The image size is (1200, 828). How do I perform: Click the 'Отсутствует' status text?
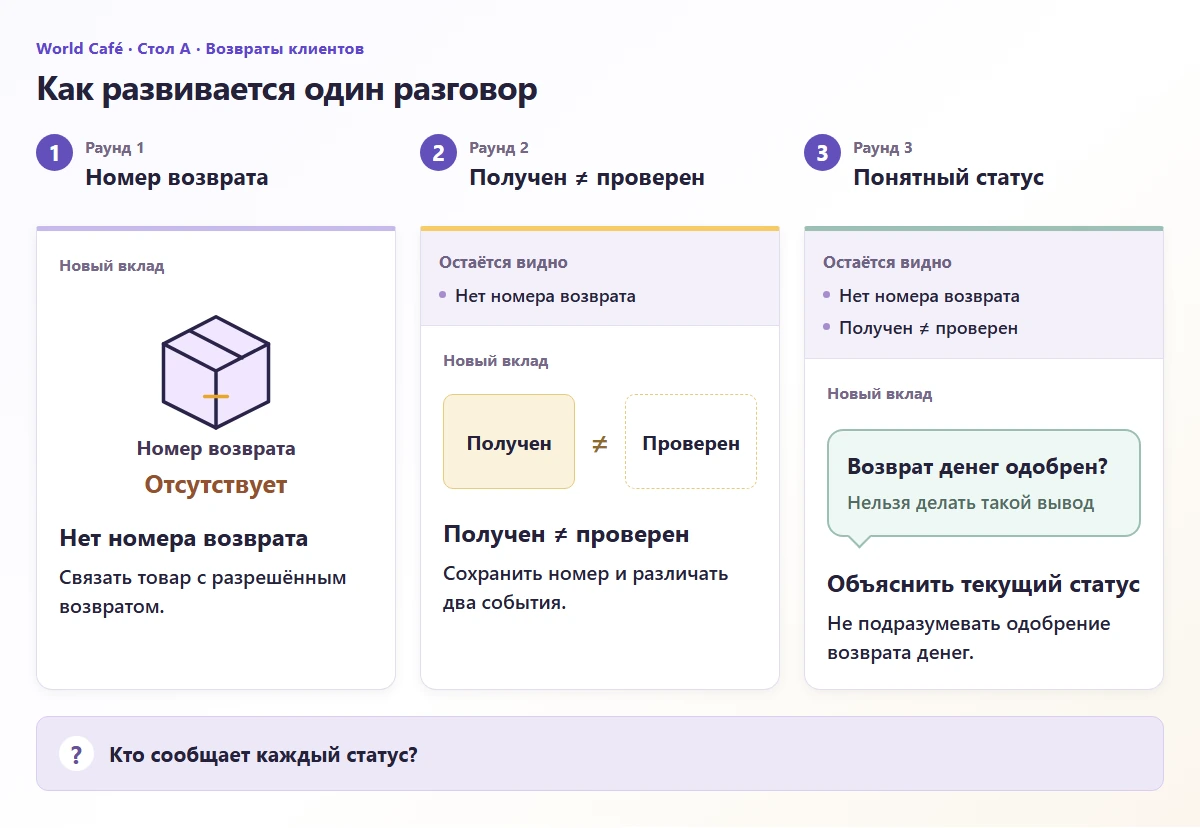point(216,485)
